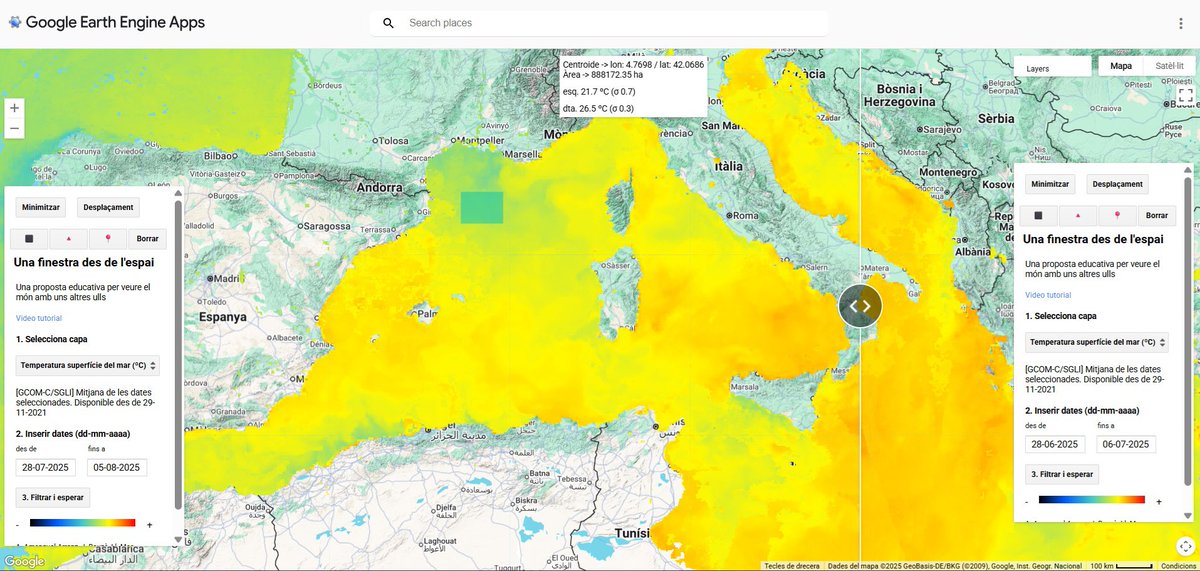Click the Google logo on the map

point(24,561)
